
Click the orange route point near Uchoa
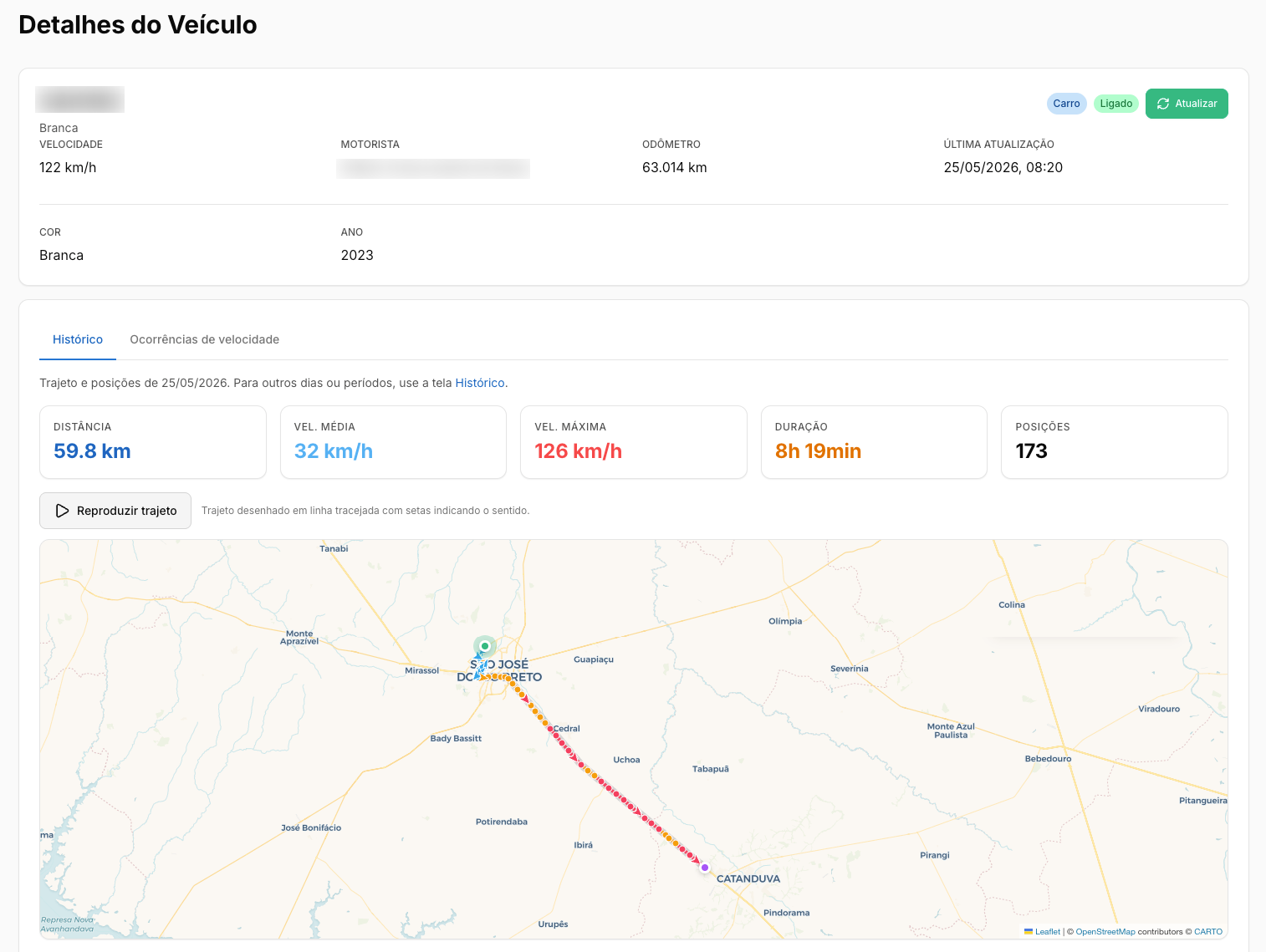pyautogui.click(x=589, y=771)
